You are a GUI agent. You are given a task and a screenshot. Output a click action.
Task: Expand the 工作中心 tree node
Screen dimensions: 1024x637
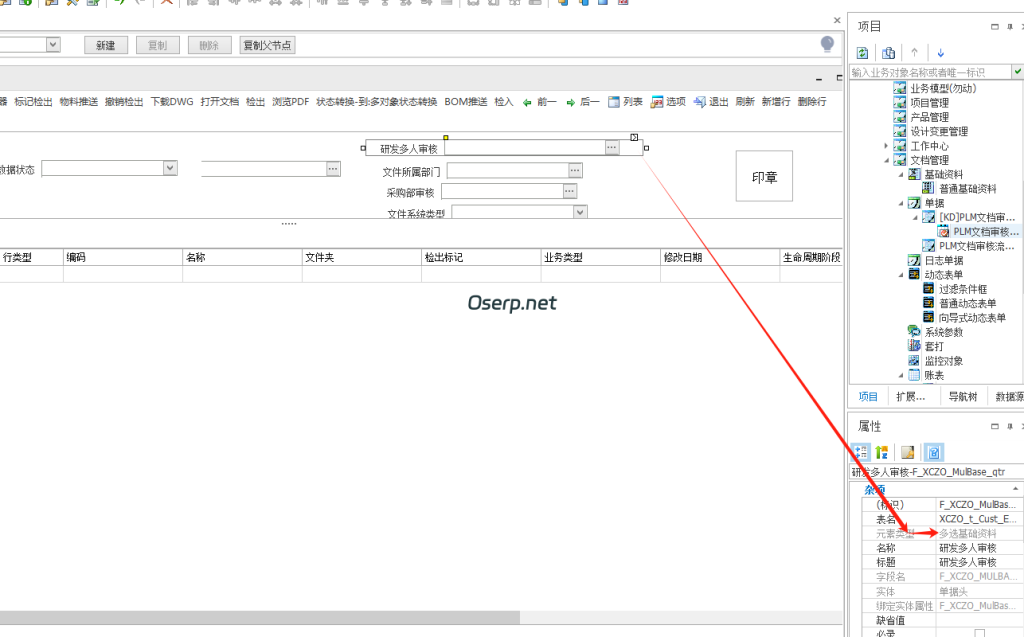click(x=886, y=146)
